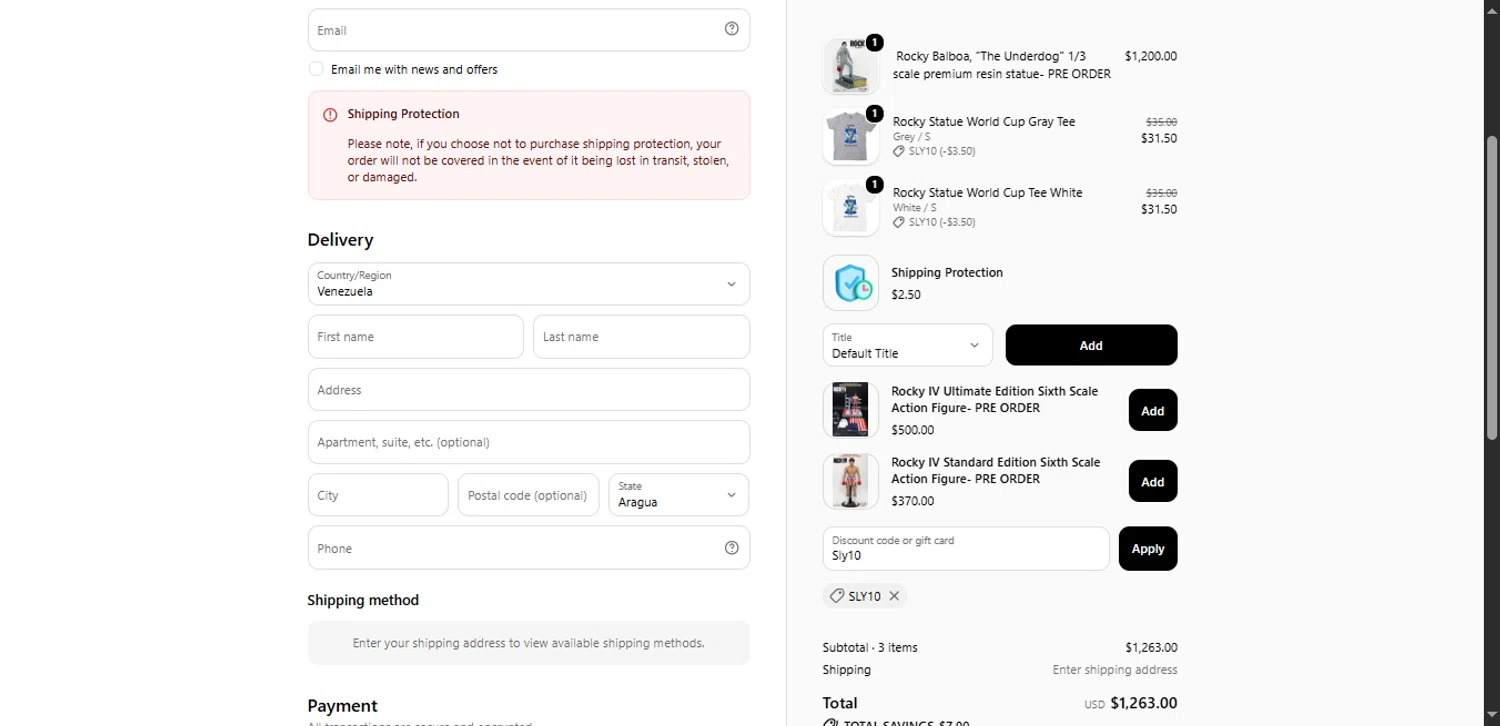Click the Rocky IV Standard Edition $370.00 price

click(x=913, y=501)
